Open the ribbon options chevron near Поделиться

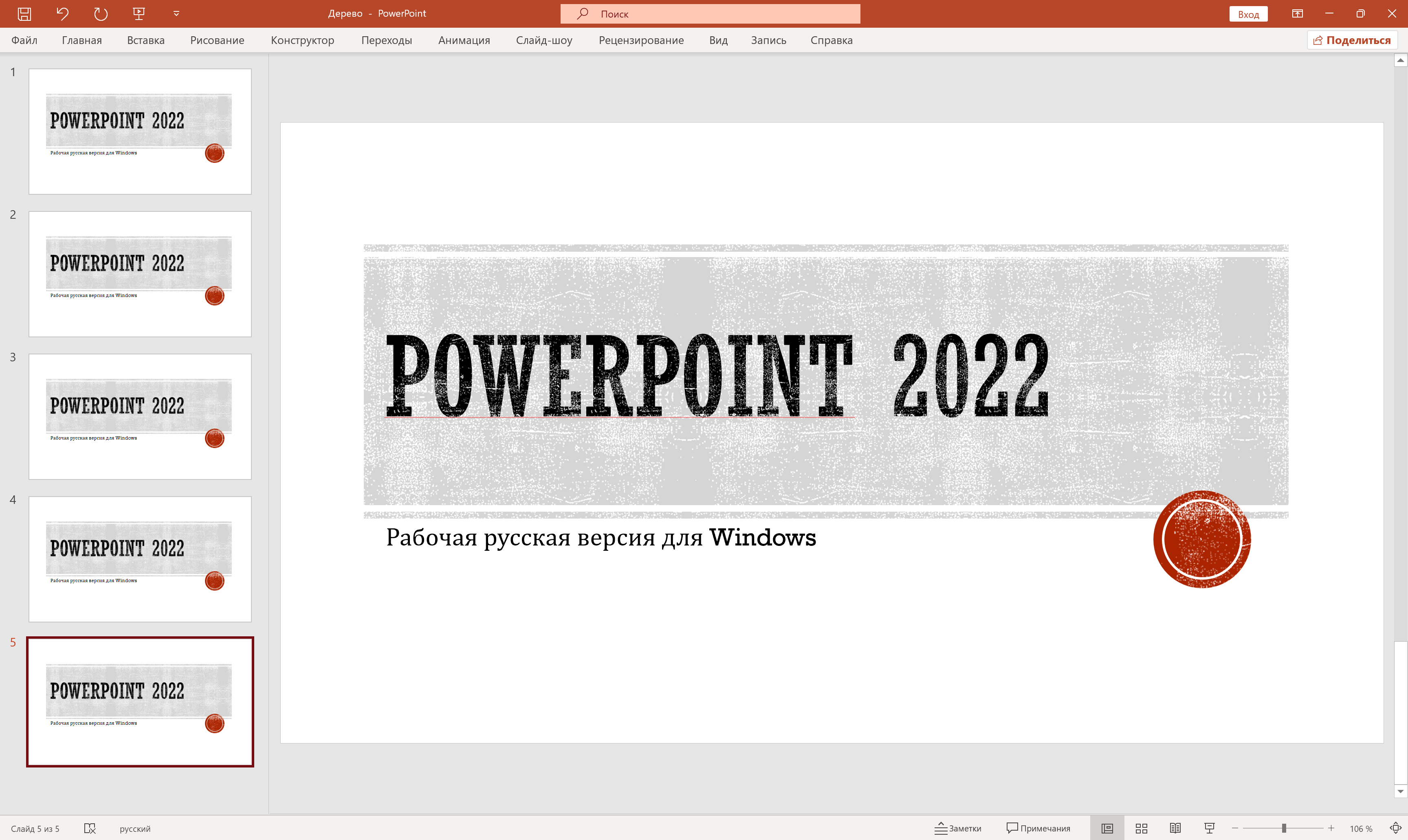(x=1298, y=13)
